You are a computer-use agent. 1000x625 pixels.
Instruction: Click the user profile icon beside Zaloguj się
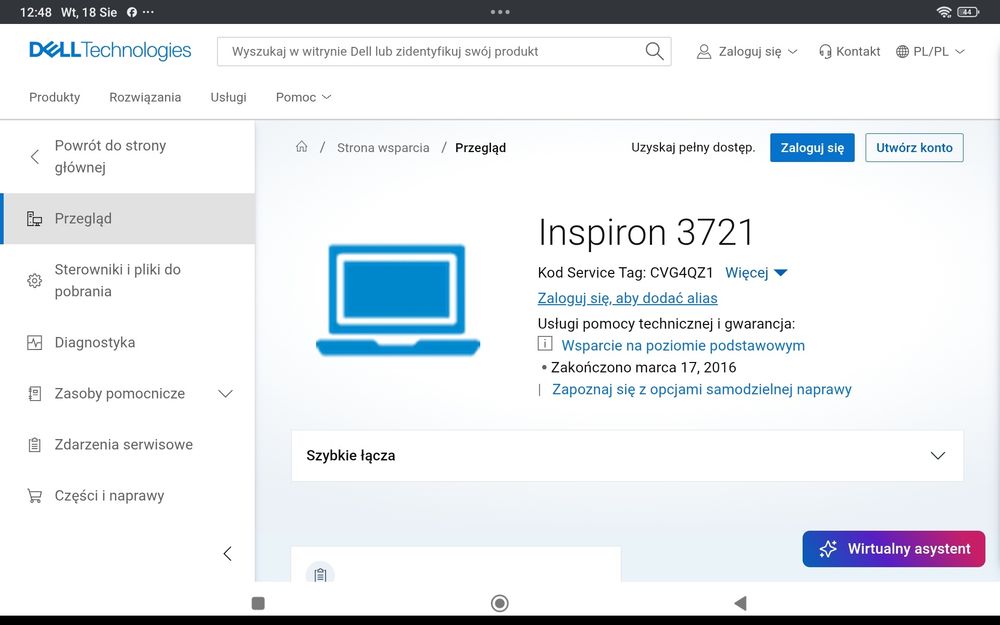point(703,52)
